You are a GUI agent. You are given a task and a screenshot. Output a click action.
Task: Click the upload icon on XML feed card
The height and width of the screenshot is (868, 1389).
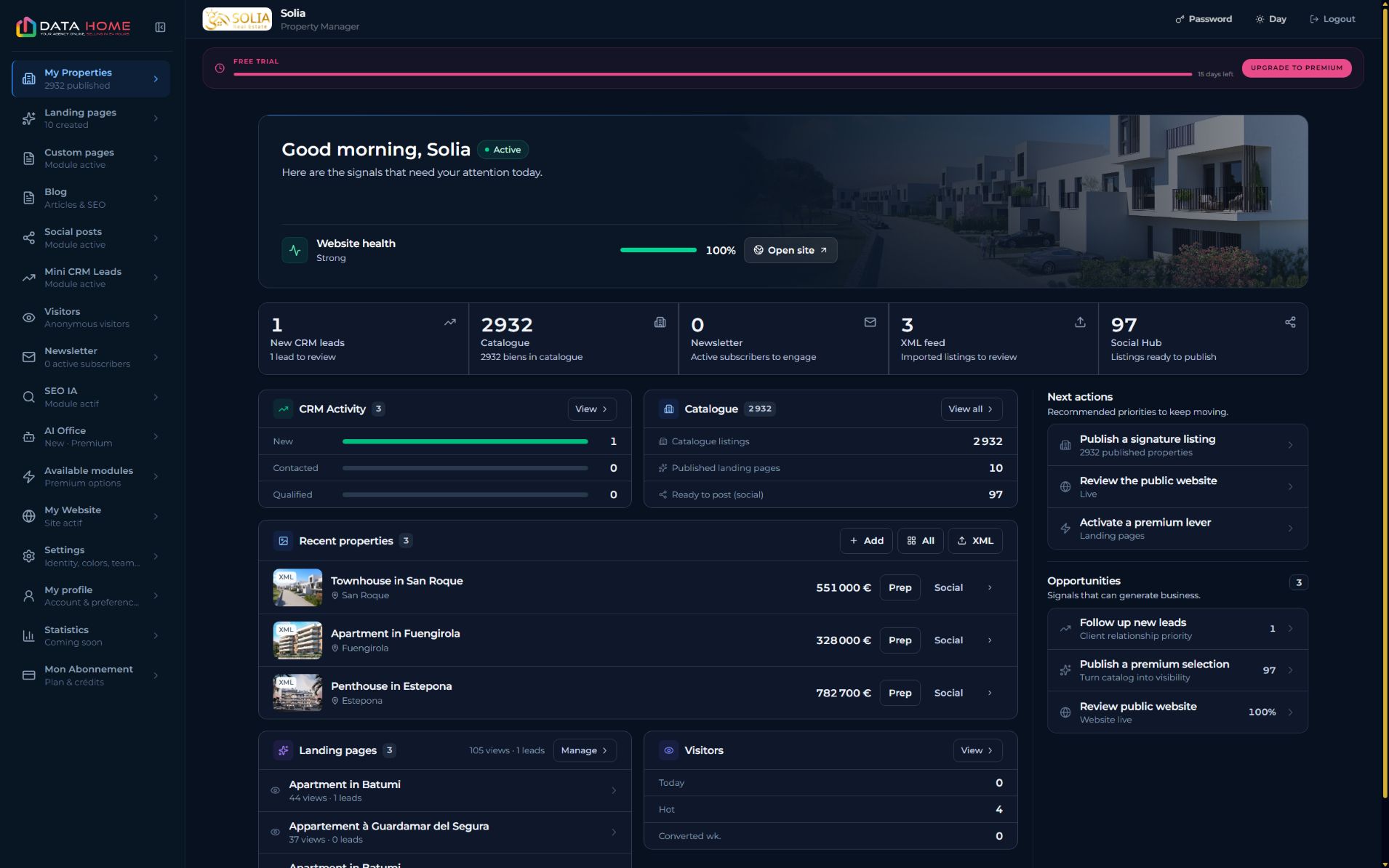tap(1080, 322)
